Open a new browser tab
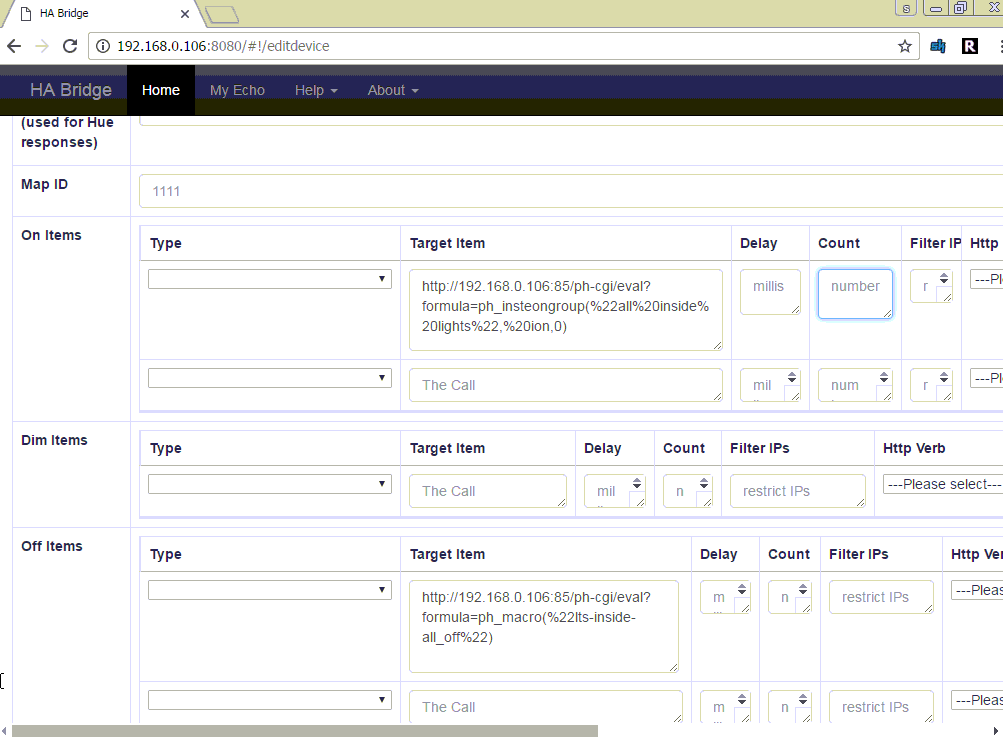The width and height of the screenshot is (1003, 739). point(221,14)
